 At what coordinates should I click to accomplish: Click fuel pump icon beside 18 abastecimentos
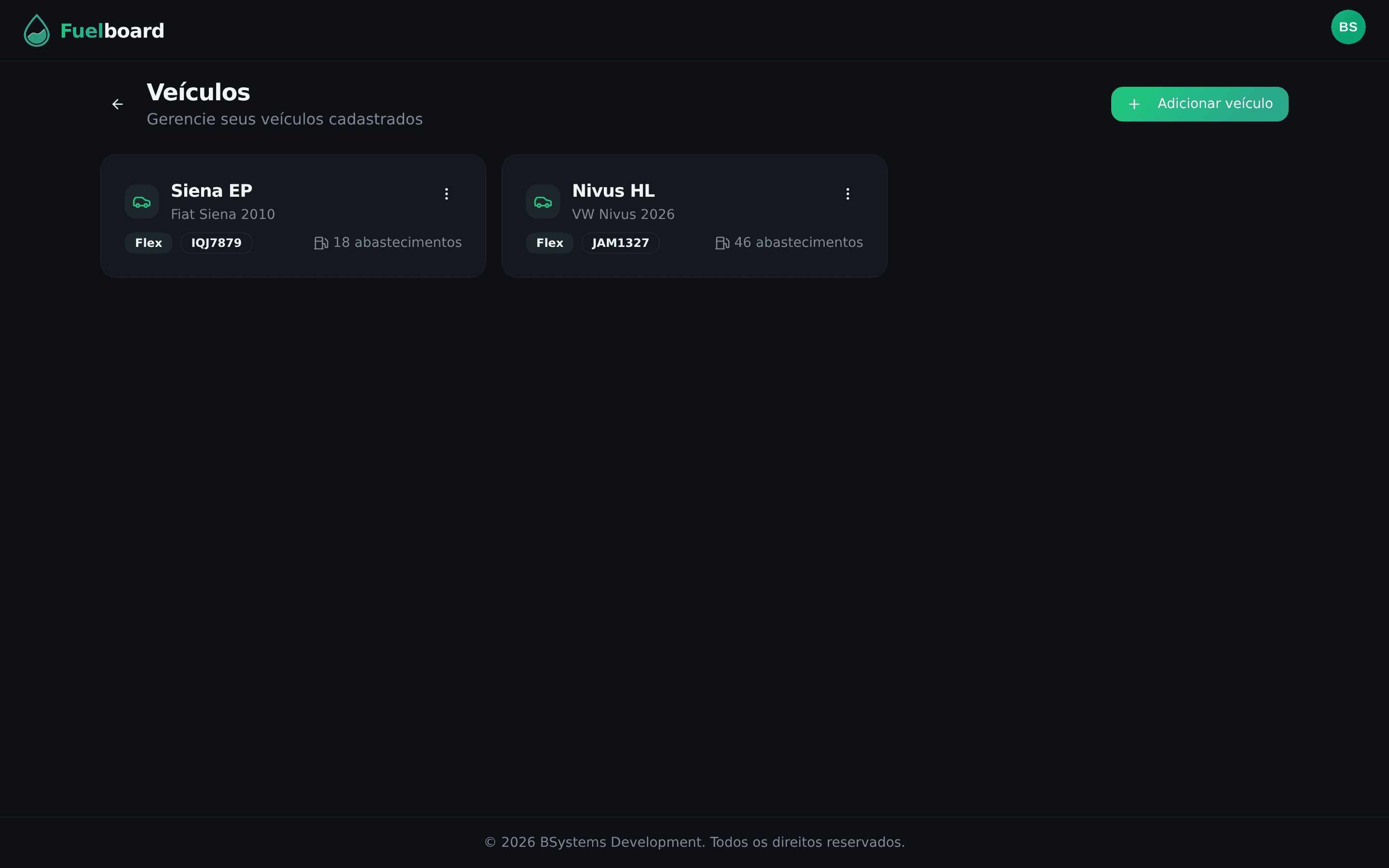coord(321,243)
